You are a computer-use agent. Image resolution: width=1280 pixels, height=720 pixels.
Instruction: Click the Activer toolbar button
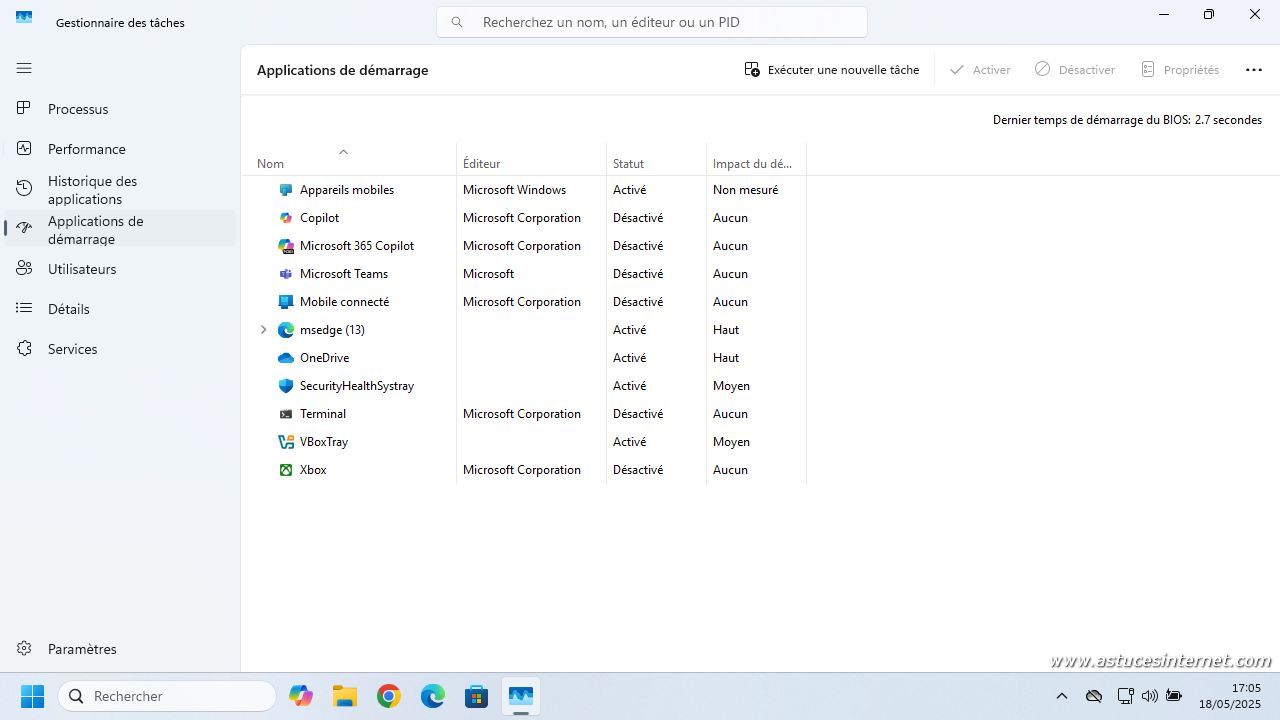tap(980, 70)
